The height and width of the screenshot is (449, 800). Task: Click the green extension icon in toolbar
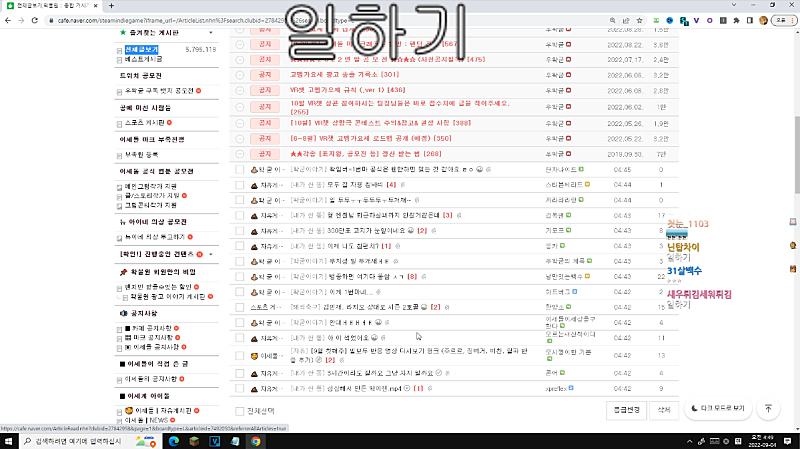pos(656,20)
